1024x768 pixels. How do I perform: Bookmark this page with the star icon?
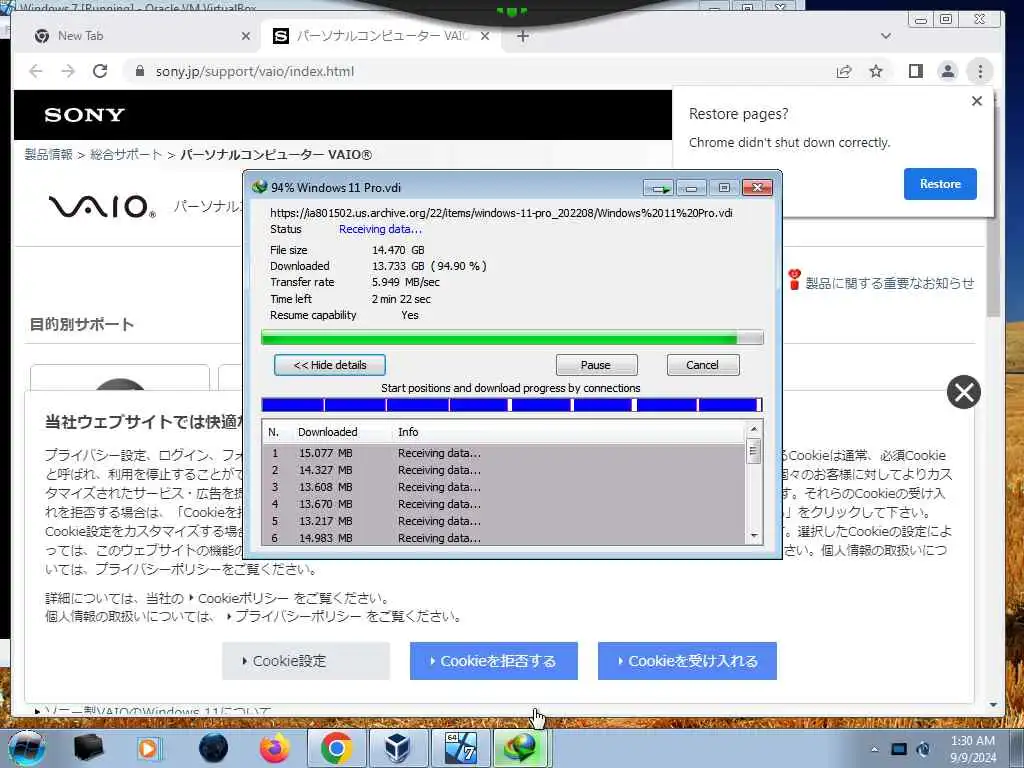(876, 71)
